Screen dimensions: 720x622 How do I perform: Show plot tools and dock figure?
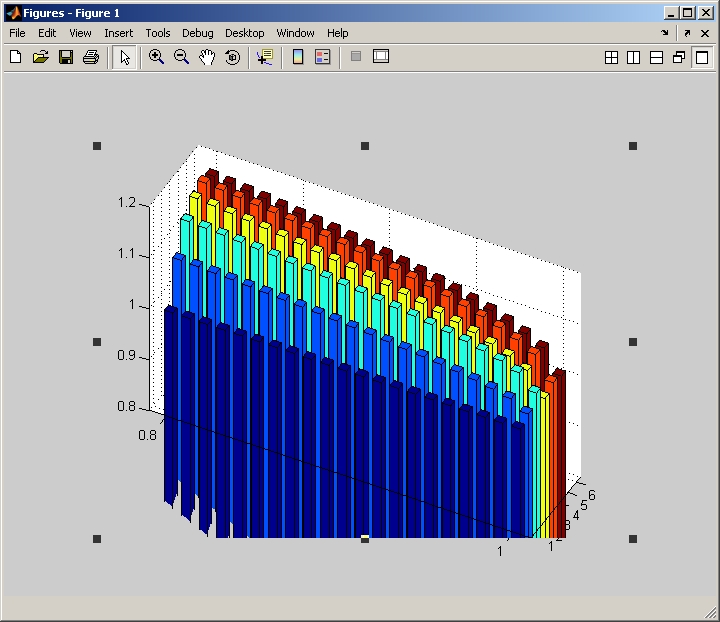pyautogui.click(x=380, y=57)
